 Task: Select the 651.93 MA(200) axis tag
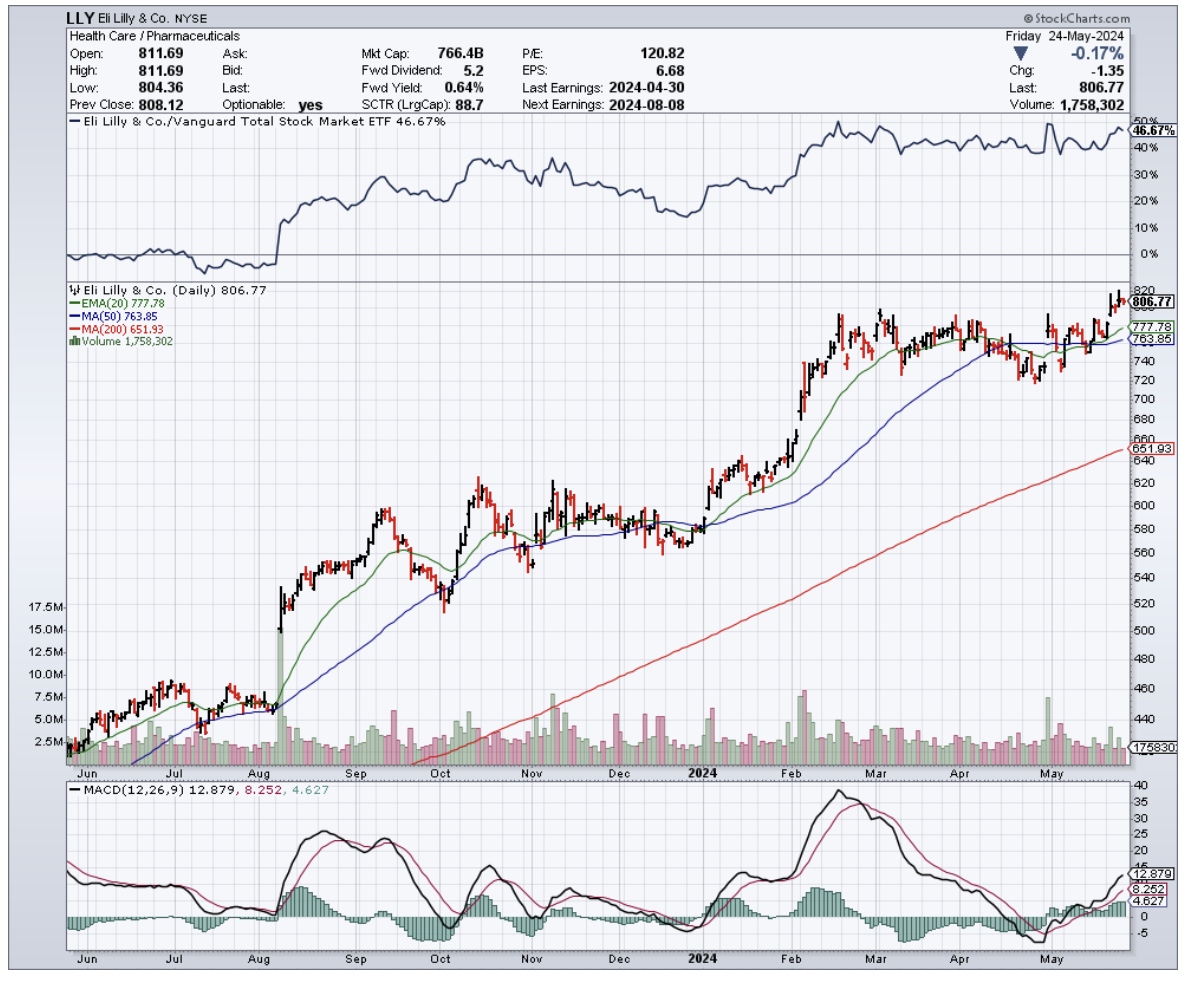(1153, 449)
